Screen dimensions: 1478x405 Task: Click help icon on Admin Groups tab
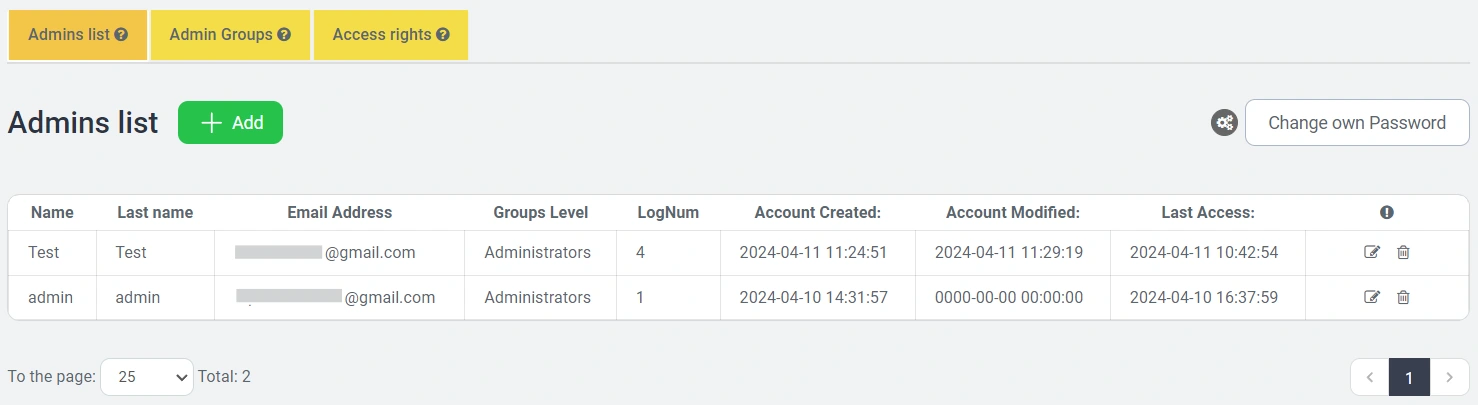[284, 35]
